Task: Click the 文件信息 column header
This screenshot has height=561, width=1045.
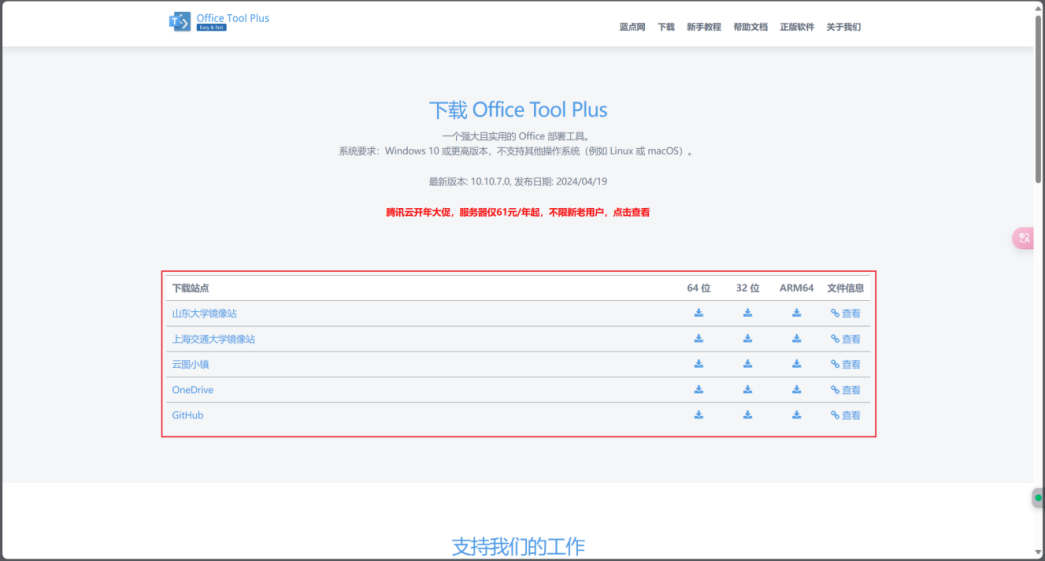Action: tap(846, 288)
